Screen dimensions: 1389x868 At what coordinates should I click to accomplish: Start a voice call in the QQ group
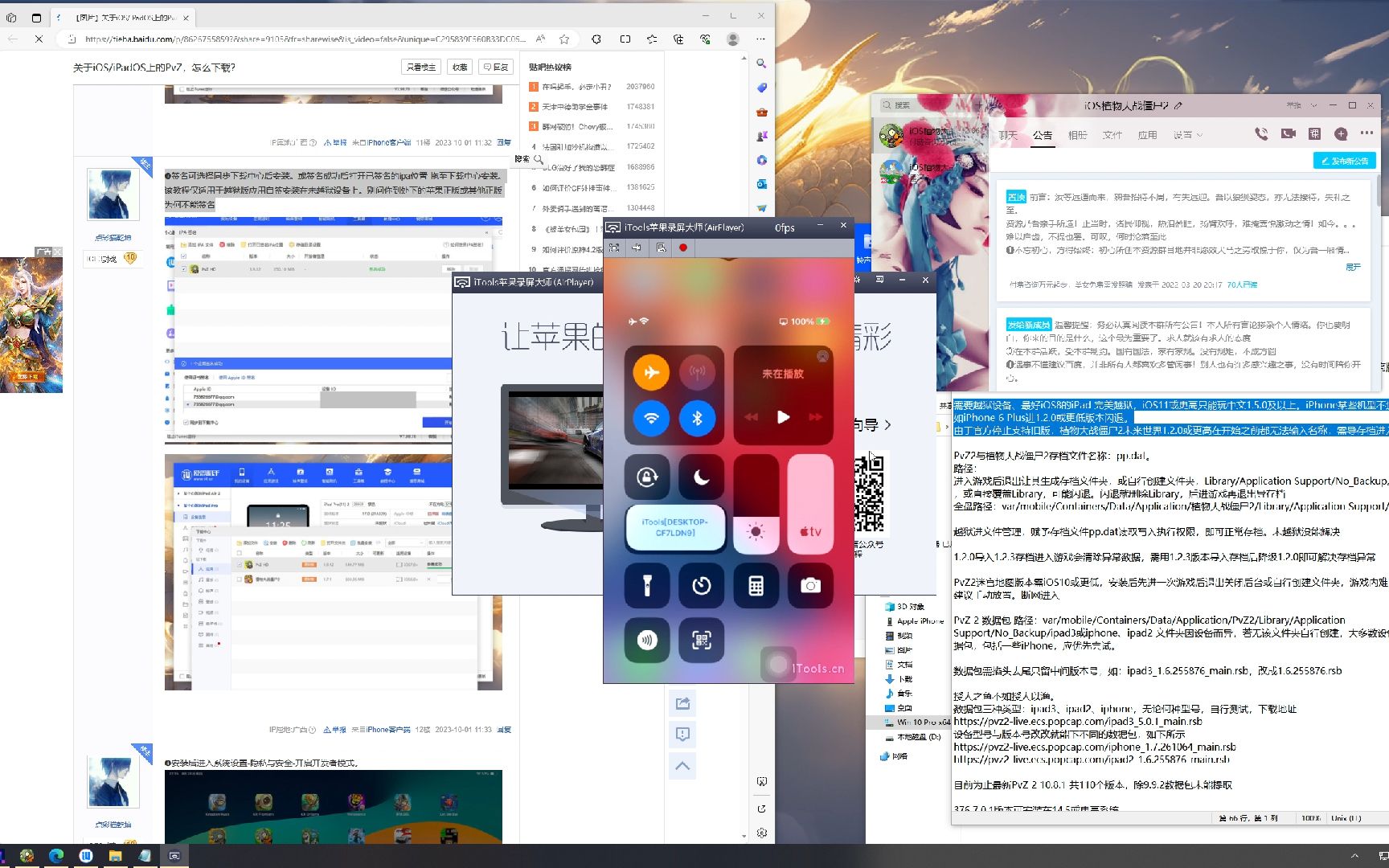tap(1261, 134)
